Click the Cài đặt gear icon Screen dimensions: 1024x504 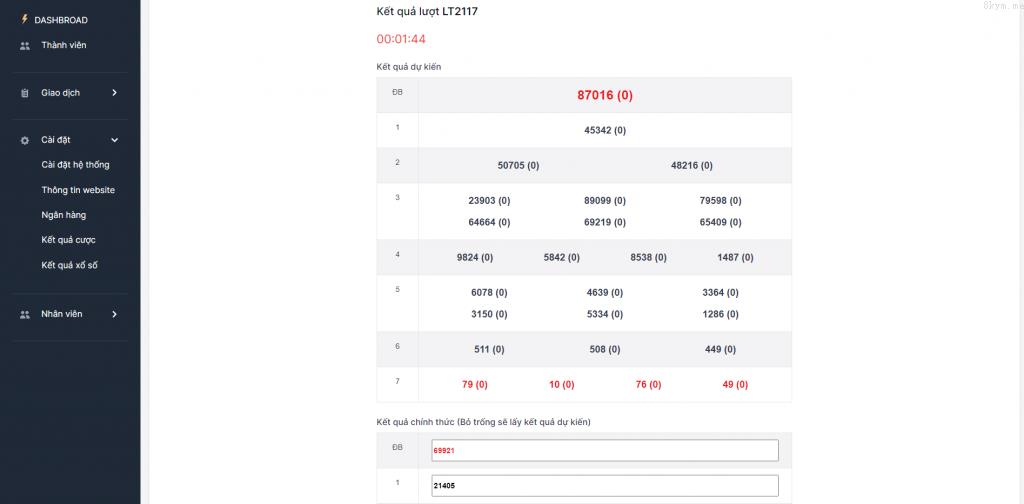[x=25, y=140]
